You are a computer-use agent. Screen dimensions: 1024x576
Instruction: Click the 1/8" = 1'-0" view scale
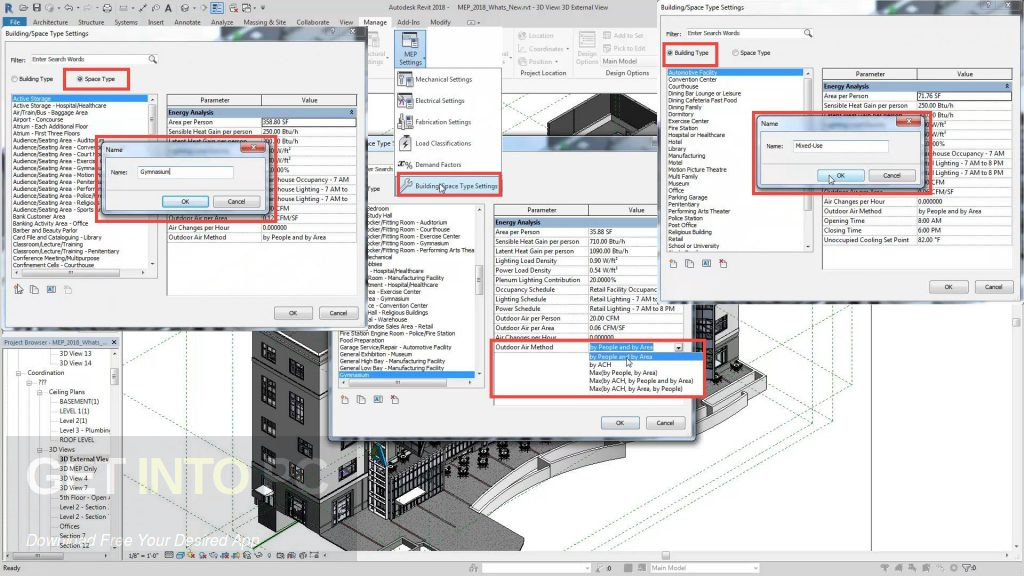144,556
